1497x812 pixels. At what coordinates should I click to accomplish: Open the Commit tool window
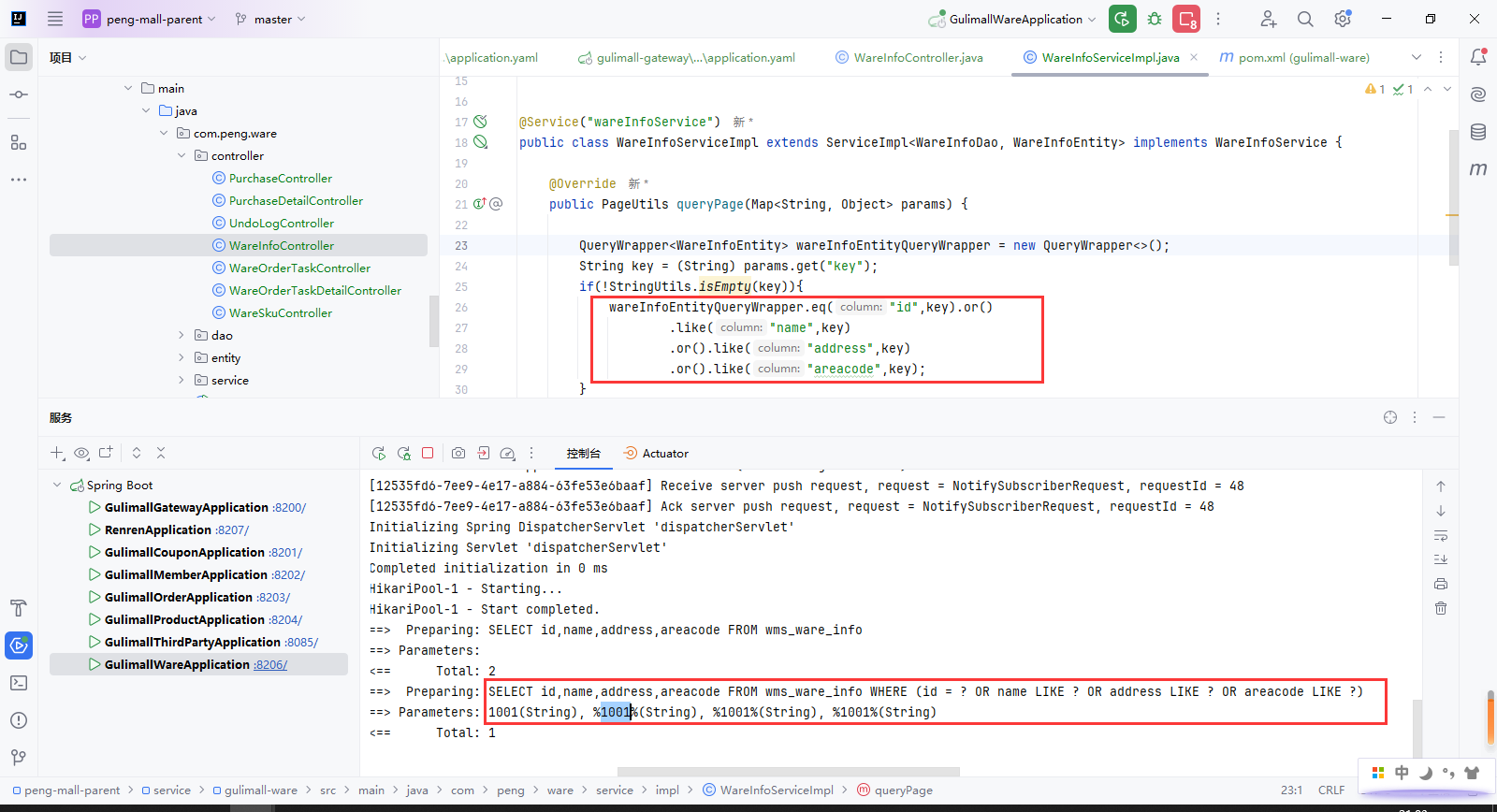(x=19, y=94)
